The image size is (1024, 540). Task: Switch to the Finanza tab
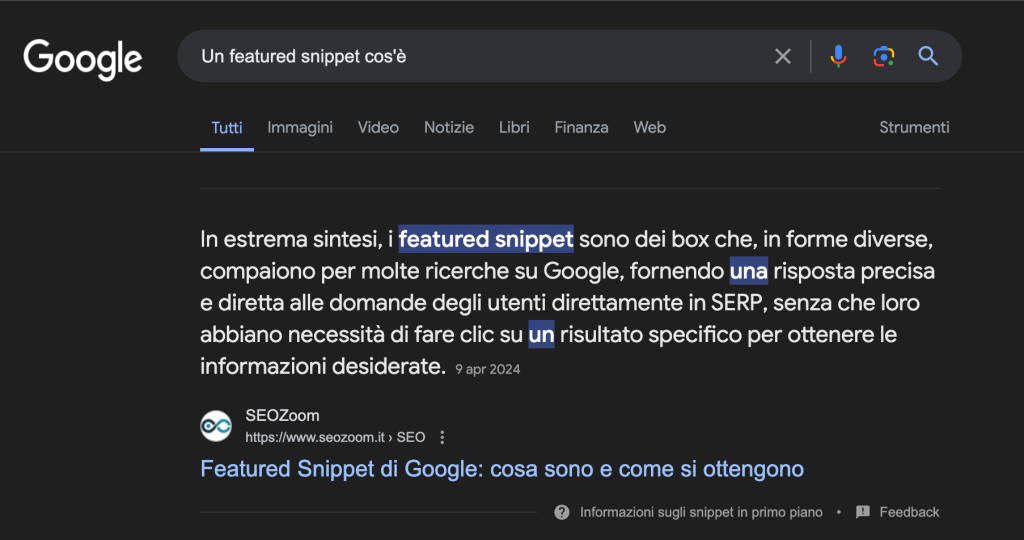coord(581,127)
